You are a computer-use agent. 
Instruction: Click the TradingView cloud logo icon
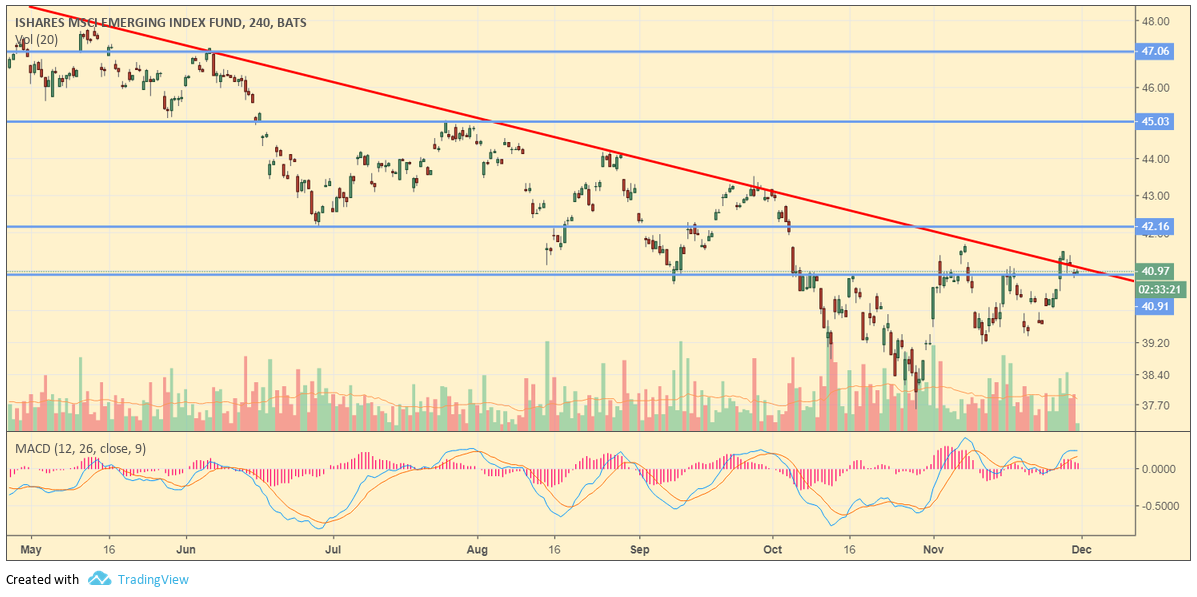point(98,579)
